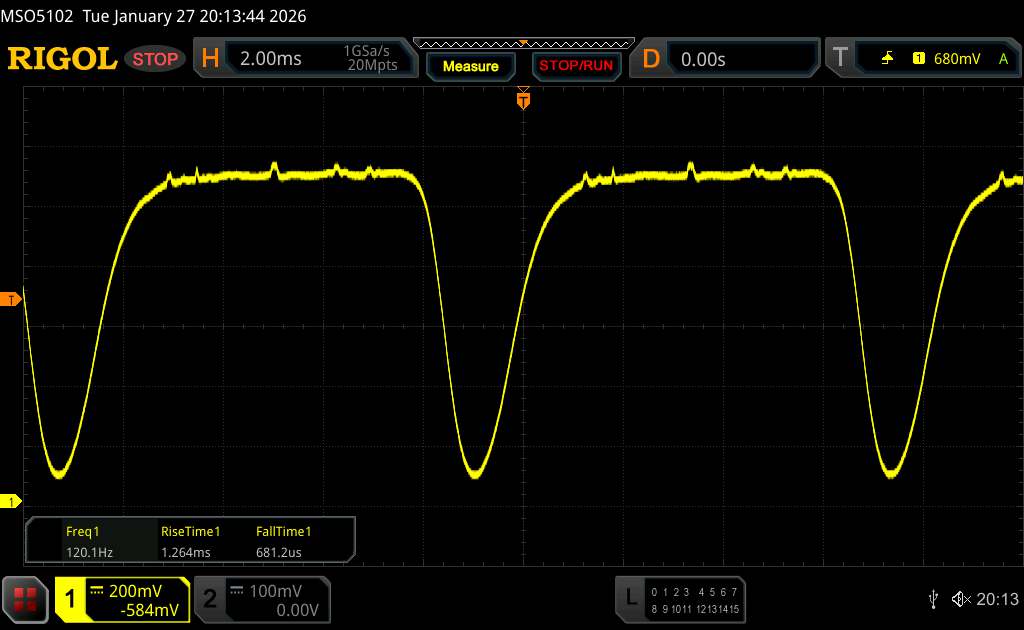Image resolution: width=1024 pixels, height=630 pixels.
Task: Toggle channel 1 using its yellow badge
Action: pyautogui.click(x=72, y=599)
